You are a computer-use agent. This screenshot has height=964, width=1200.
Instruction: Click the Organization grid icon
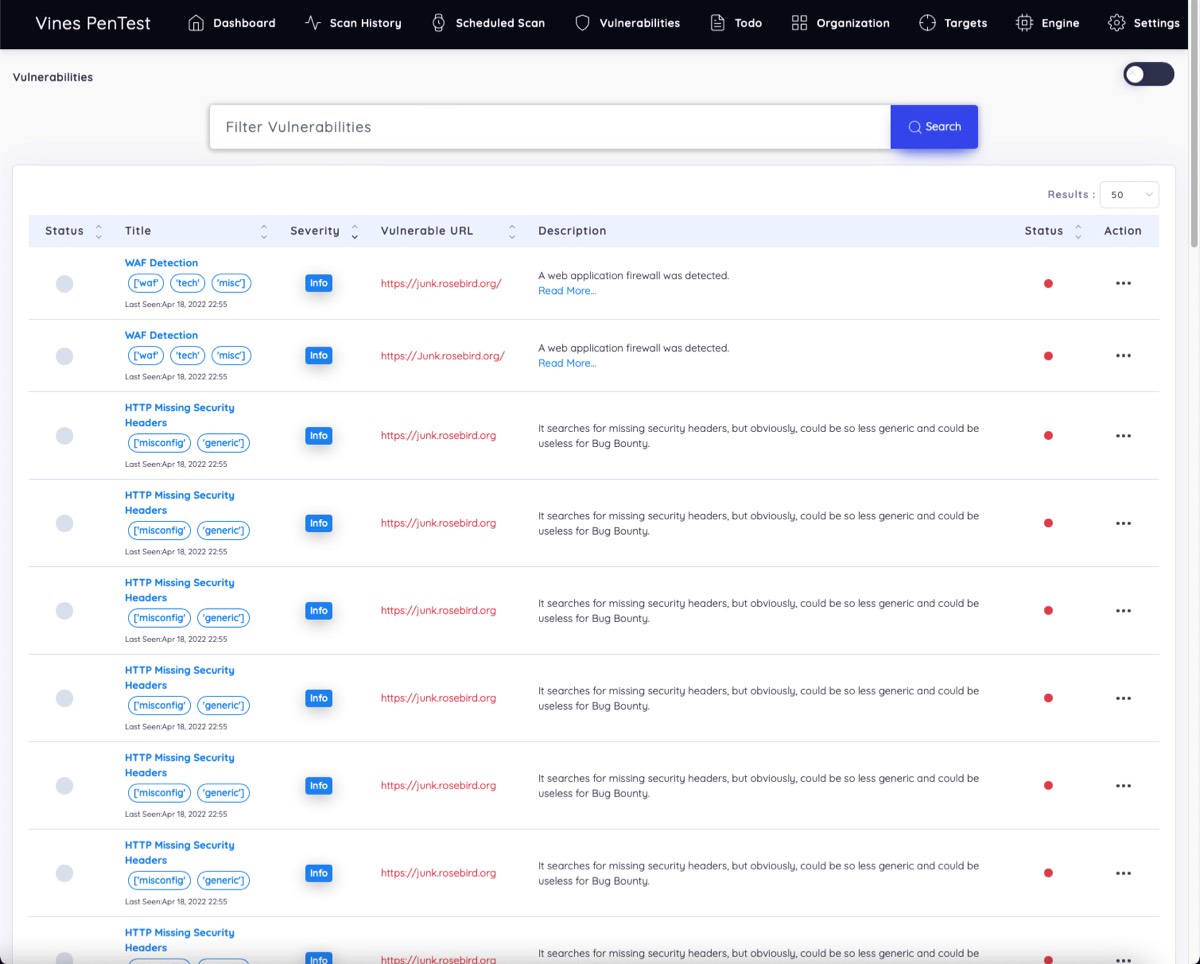tap(799, 23)
